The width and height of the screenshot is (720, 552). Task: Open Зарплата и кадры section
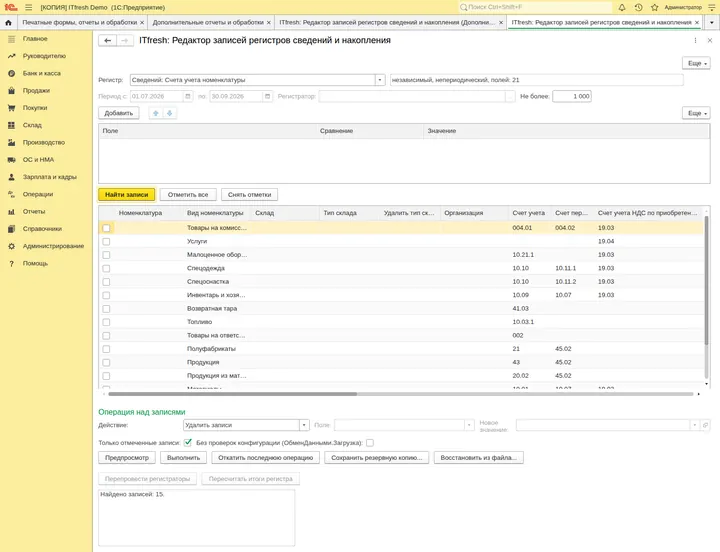(x=50, y=177)
